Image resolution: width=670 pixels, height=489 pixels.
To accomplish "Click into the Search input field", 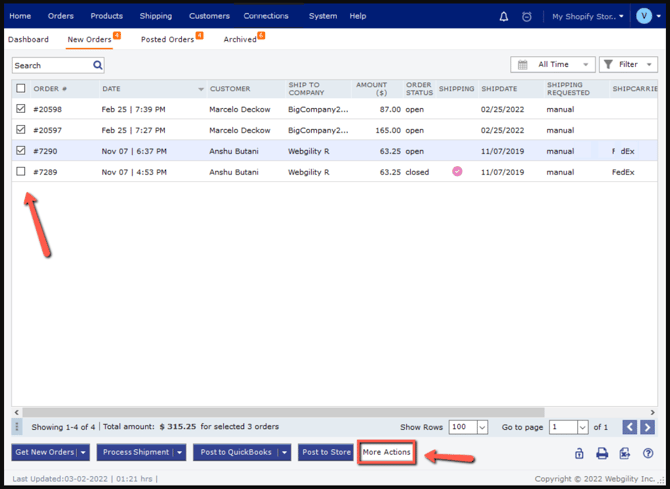I will (52, 65).
